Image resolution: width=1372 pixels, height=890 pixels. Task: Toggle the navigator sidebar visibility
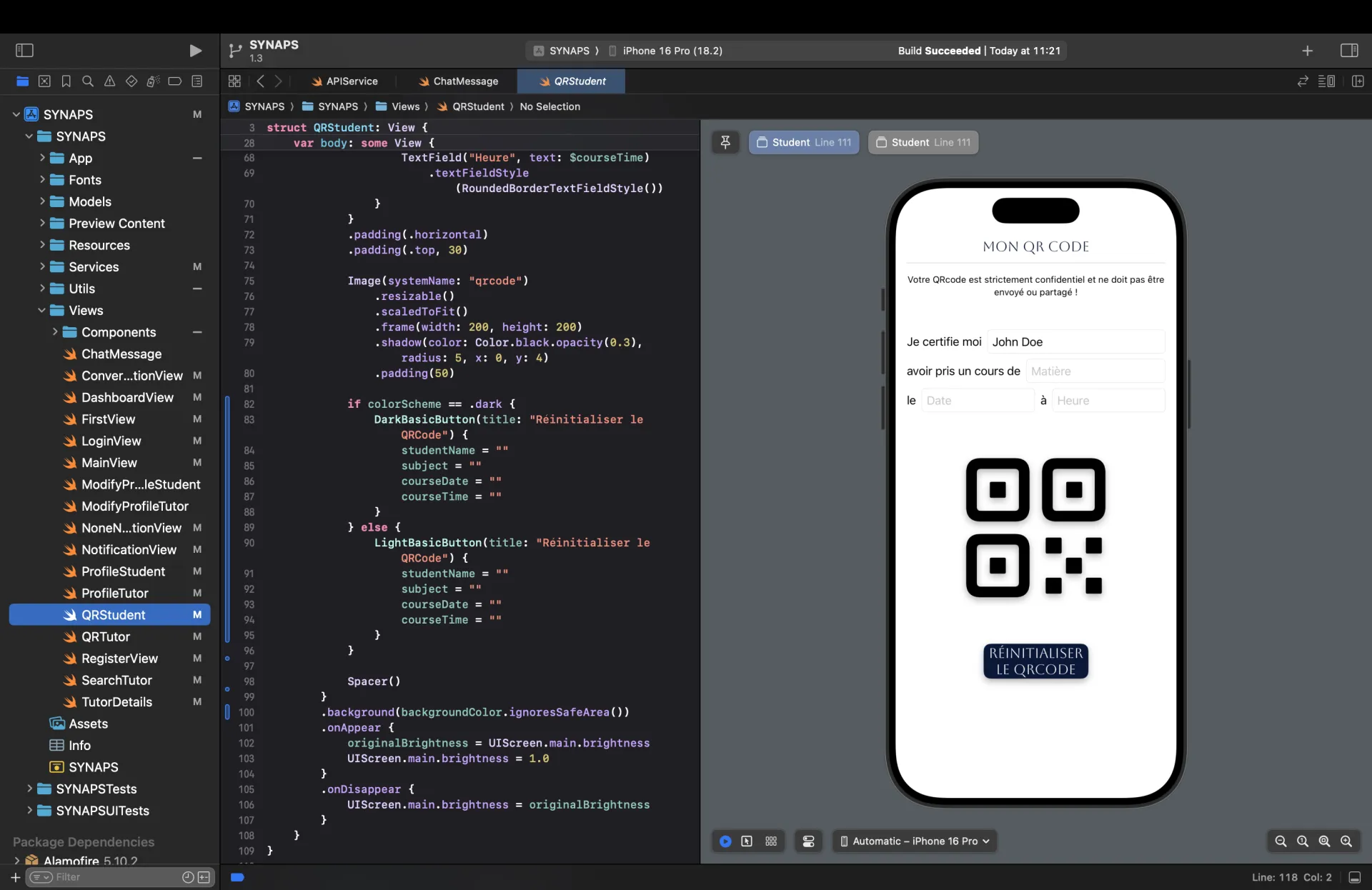24,51
